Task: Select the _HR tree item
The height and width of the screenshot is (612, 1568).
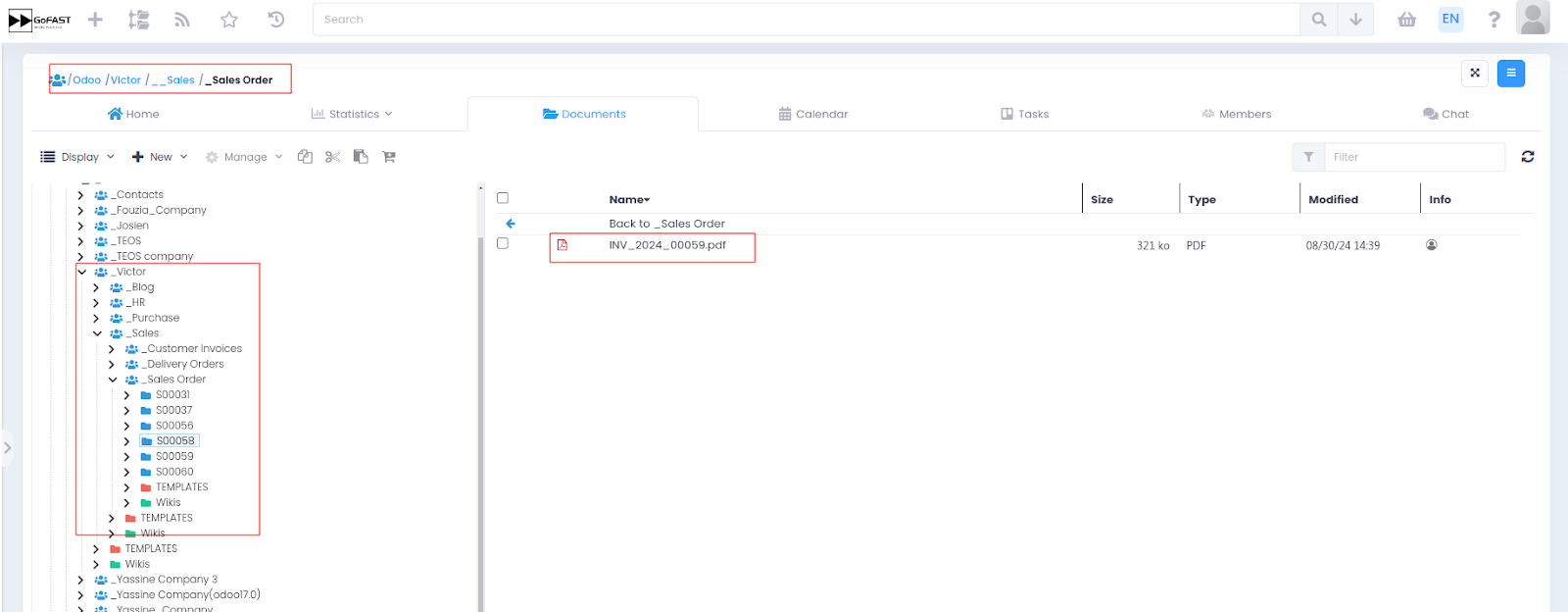Action: click(x=138, y=303)
